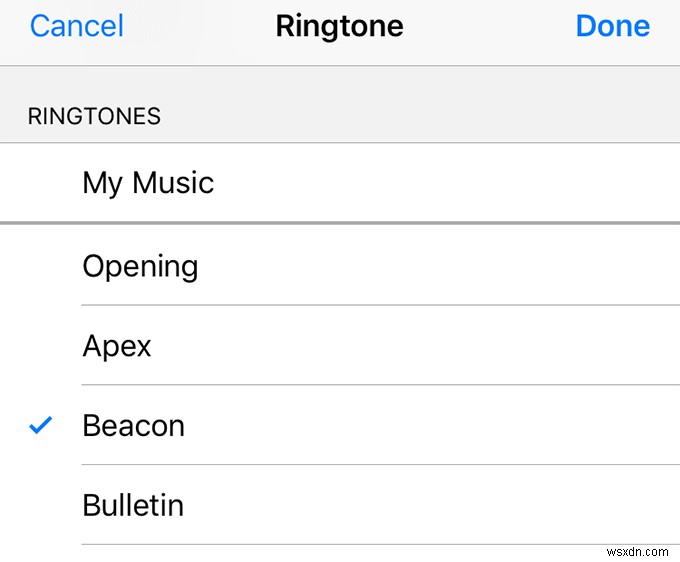The image size is (680, 562).
Task: Tap Cancel to discard ringtone changes
Action: tap(77, 26)
